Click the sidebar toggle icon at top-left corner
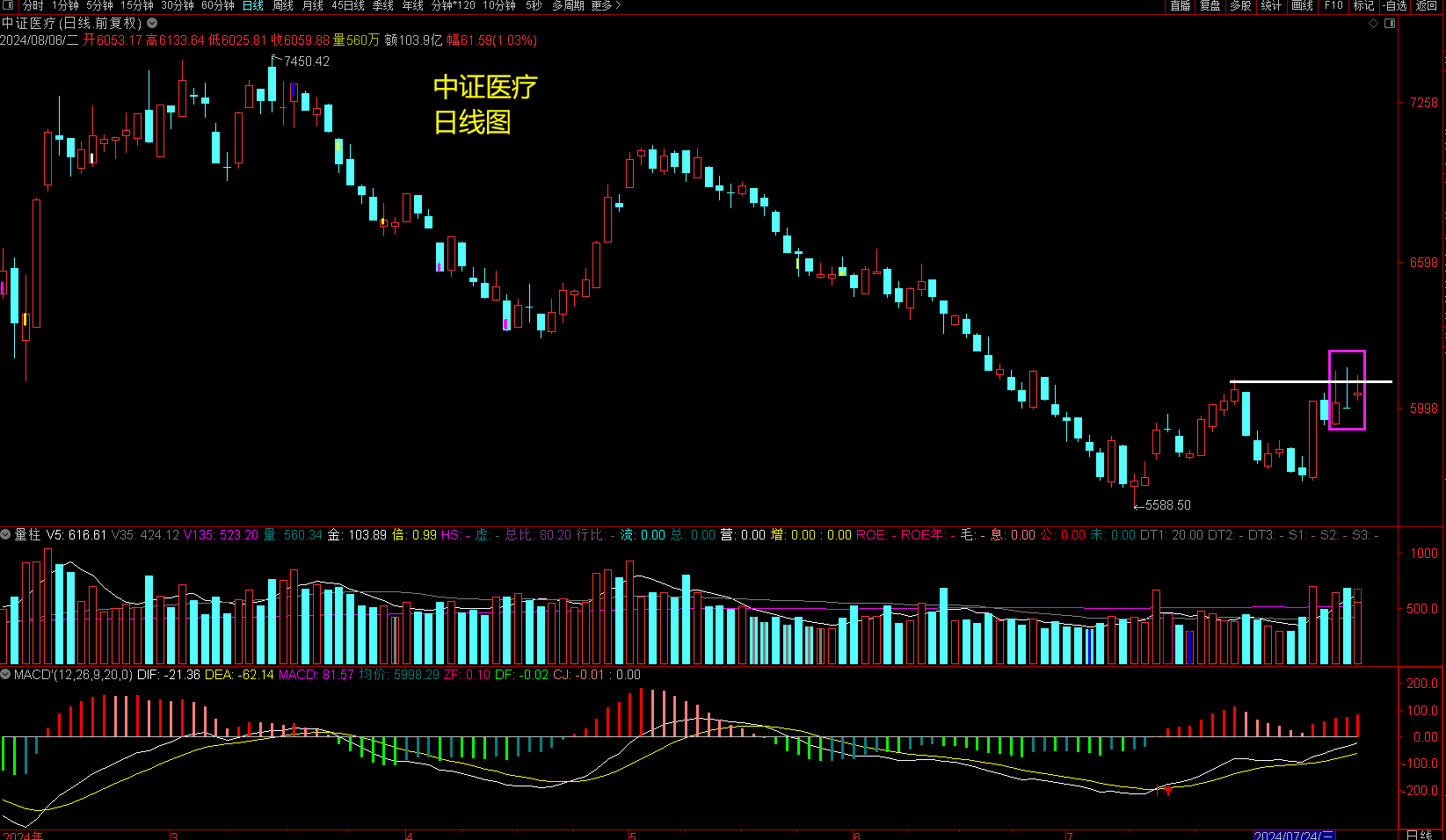 [9, 5]
